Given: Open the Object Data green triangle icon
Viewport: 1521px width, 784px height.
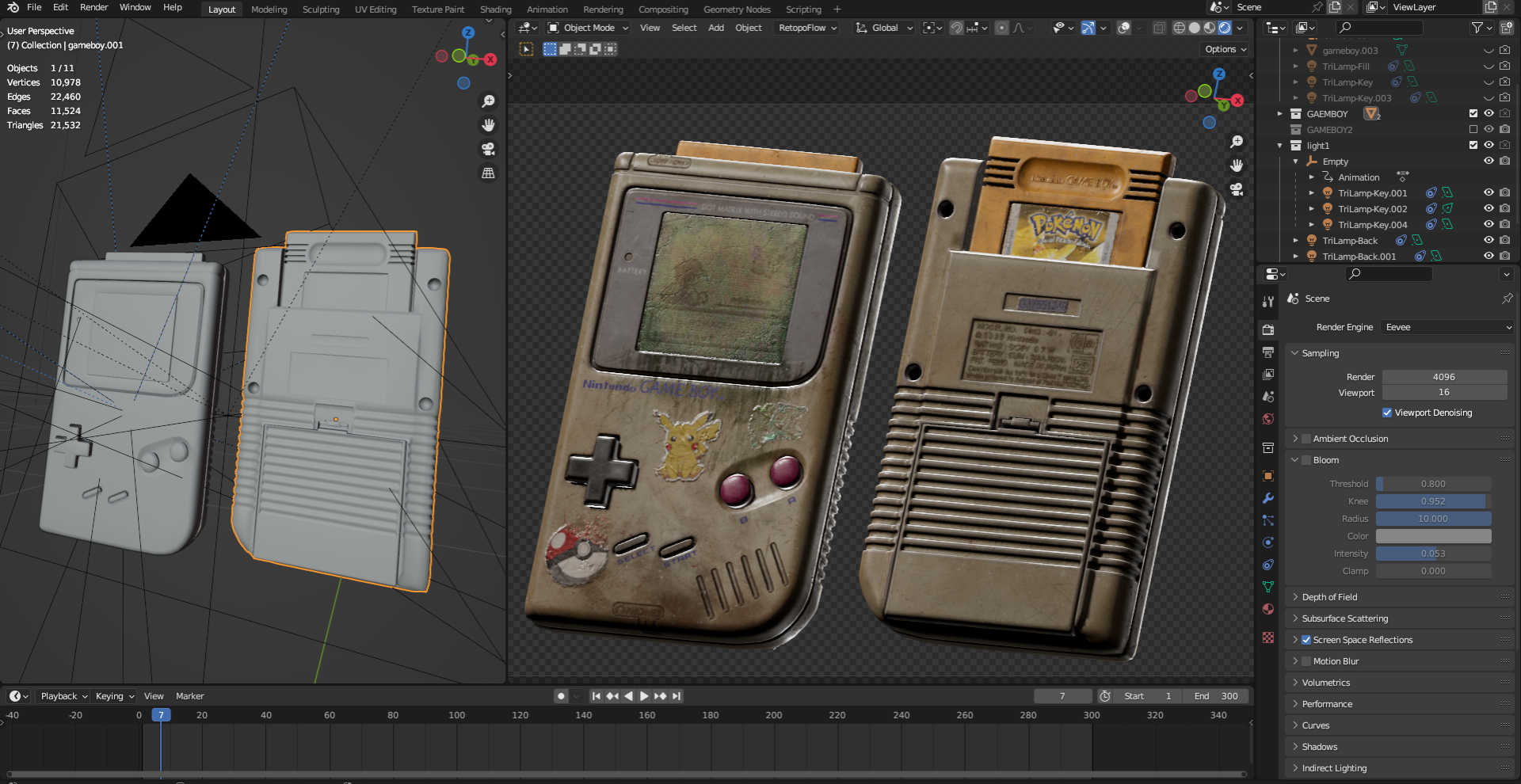Looking at the screenshot, I should click(x=1268, y=587).
